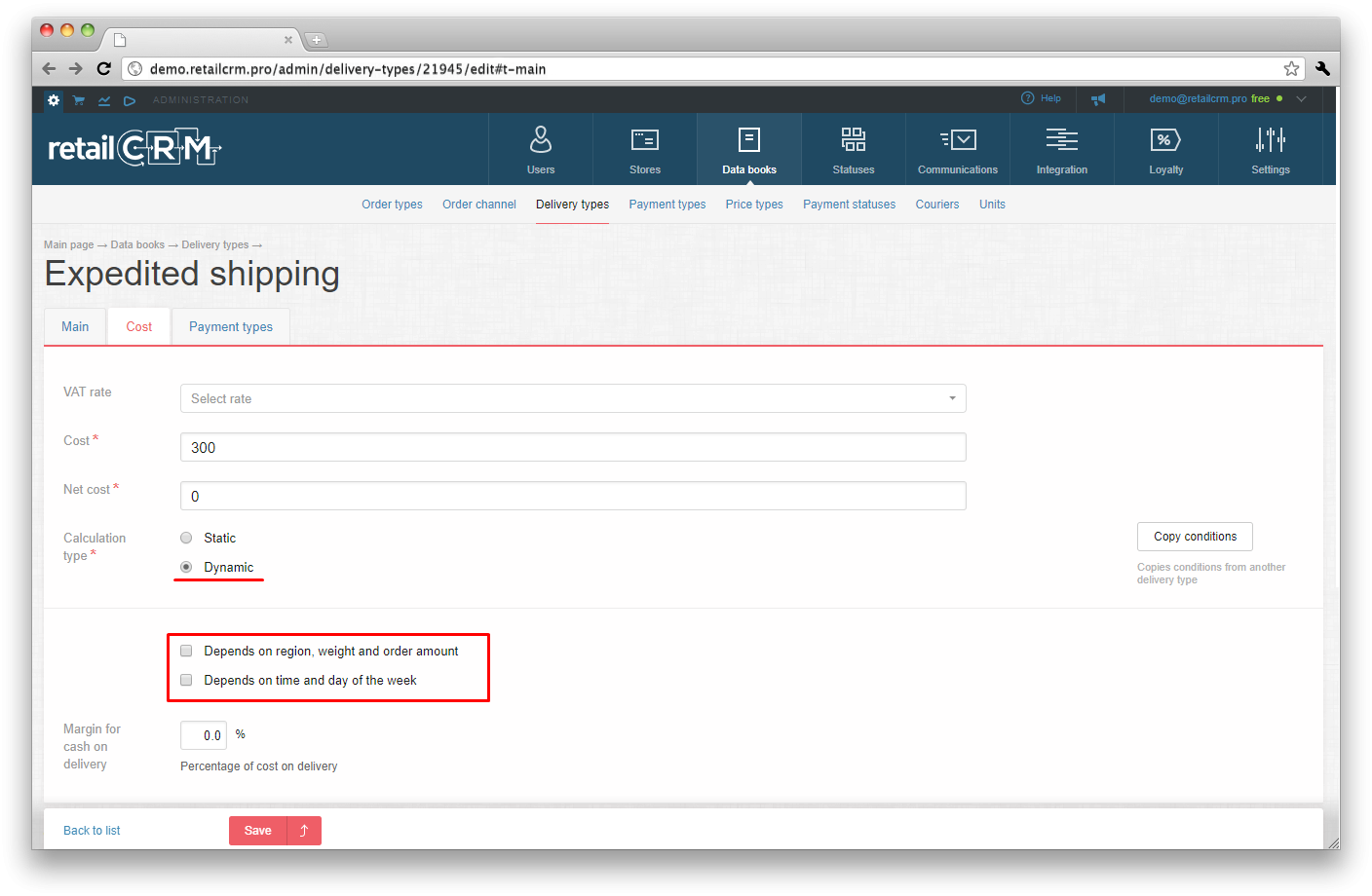Open the Delivery types submenu item
This screenshot has width=1372, height=896.
572,205
